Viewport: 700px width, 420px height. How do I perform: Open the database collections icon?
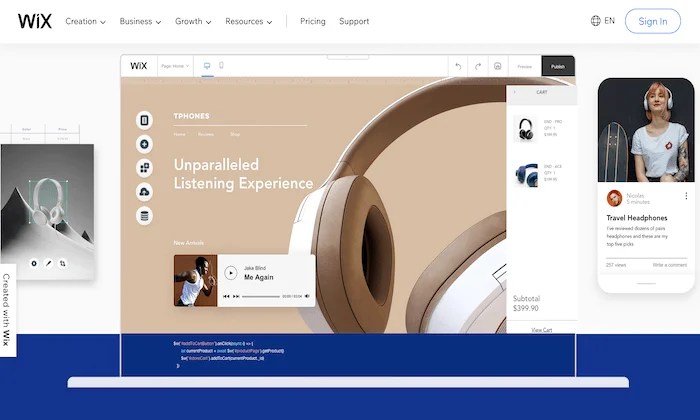point(144,216)
